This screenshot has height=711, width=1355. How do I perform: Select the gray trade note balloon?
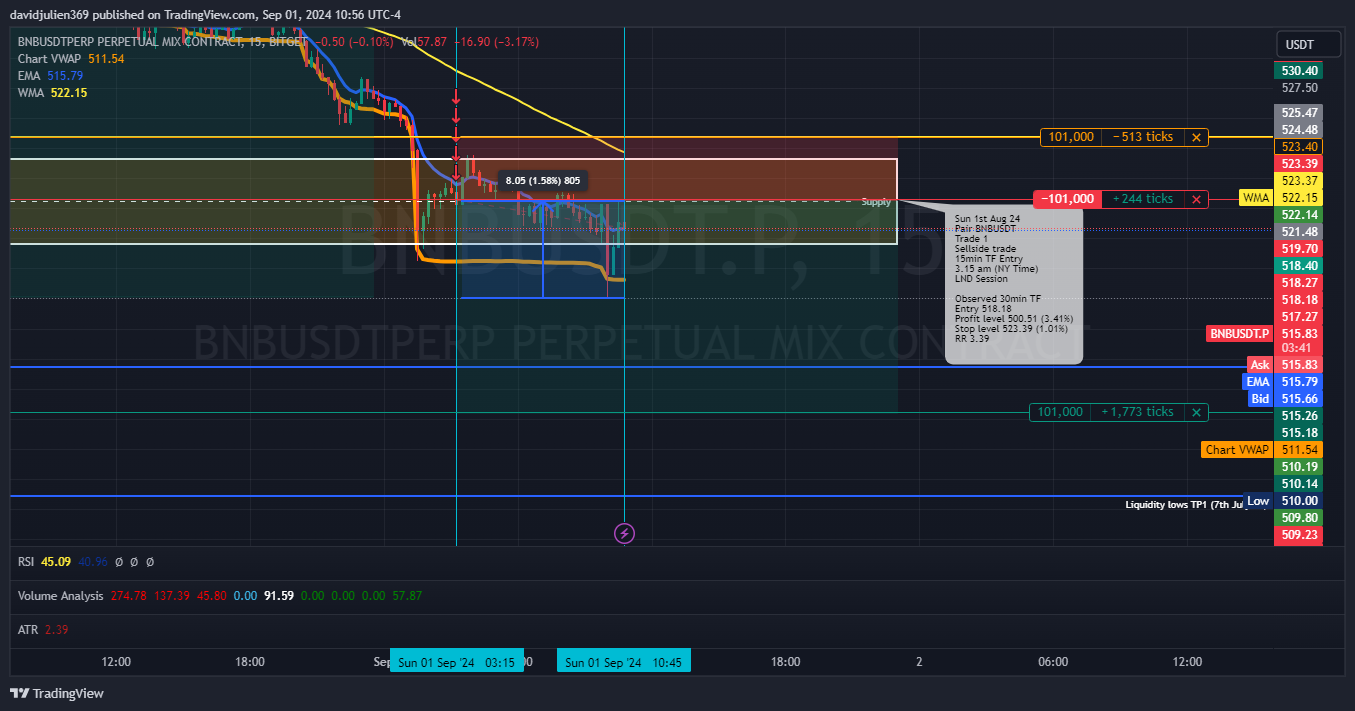click(1014, 285)
